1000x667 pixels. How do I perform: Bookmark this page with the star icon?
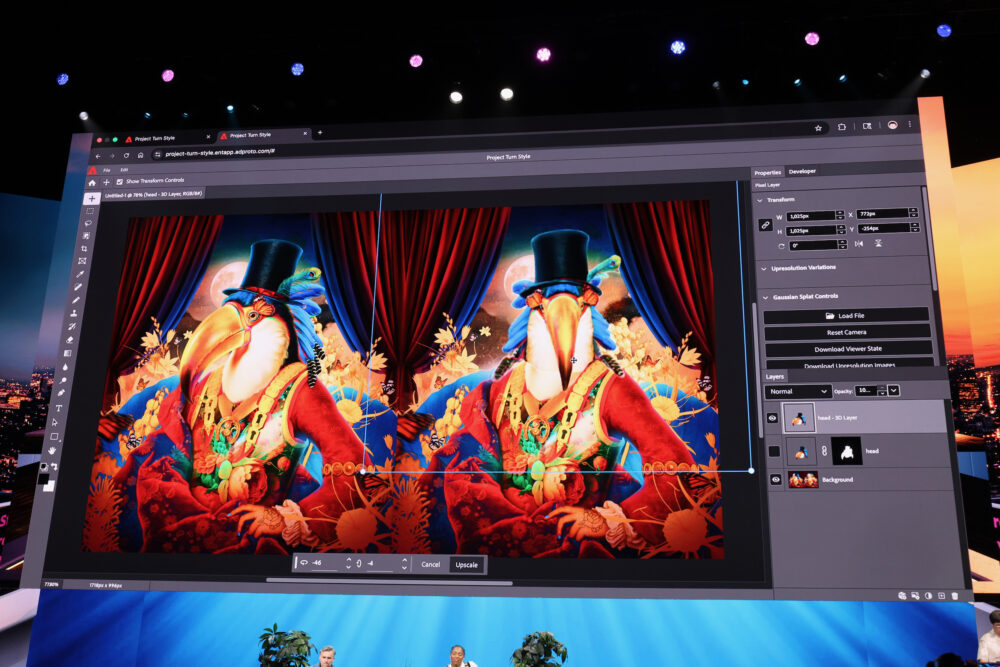click(x=818, y=128)
